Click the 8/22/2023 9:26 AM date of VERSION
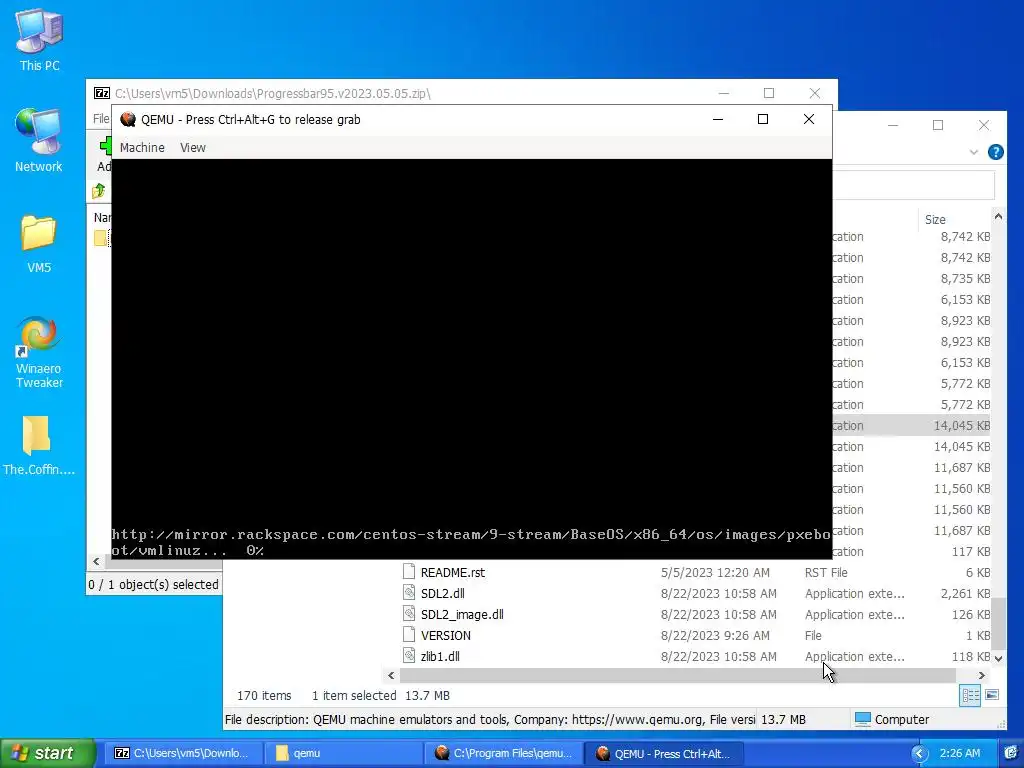 [715, 635]
